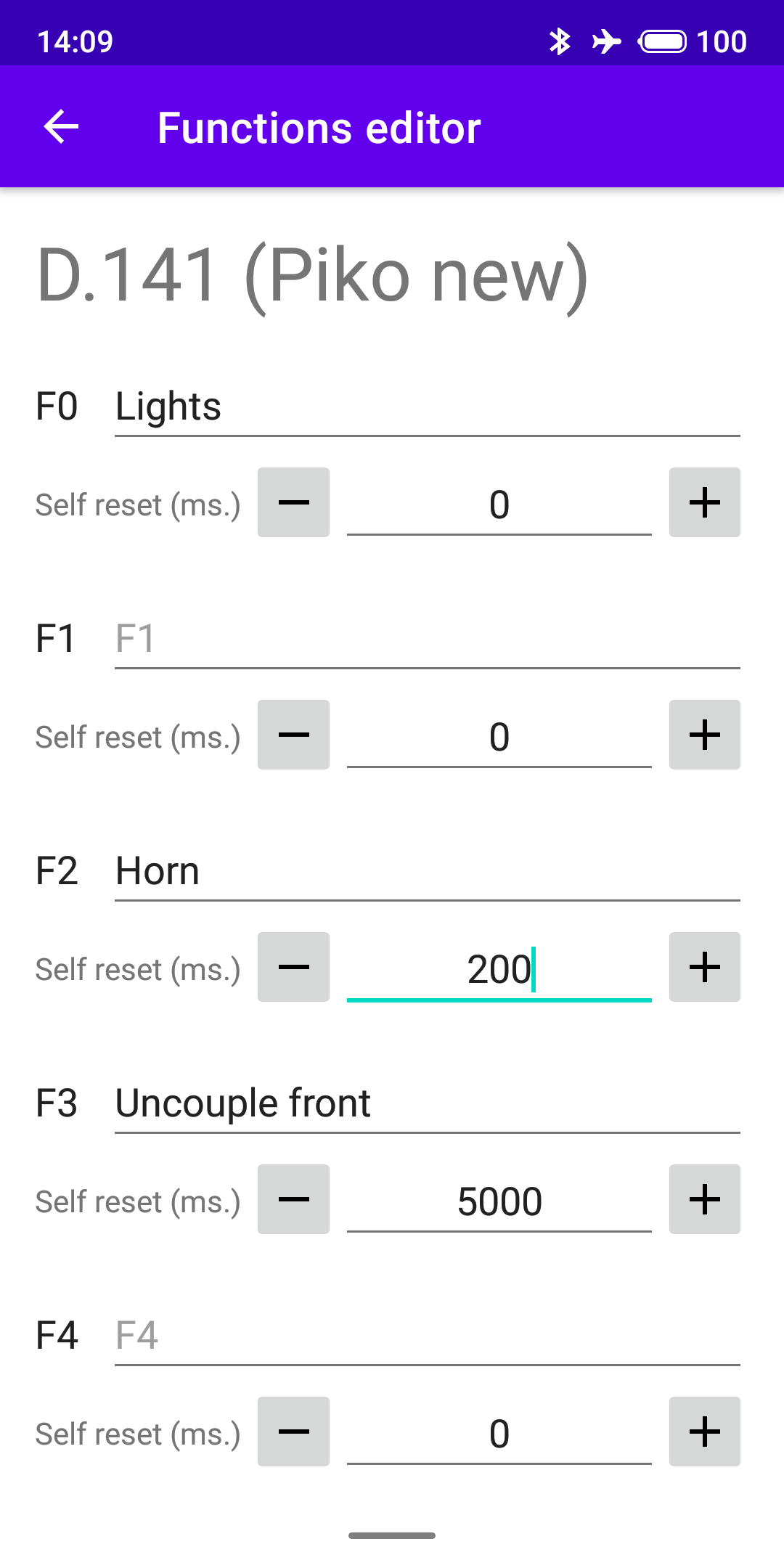Viewport: 784px width, 1568px height.
Task: Decrease the F3 Uncouple front self reset
Action: pyautogui.click(x=293, y=1199)
